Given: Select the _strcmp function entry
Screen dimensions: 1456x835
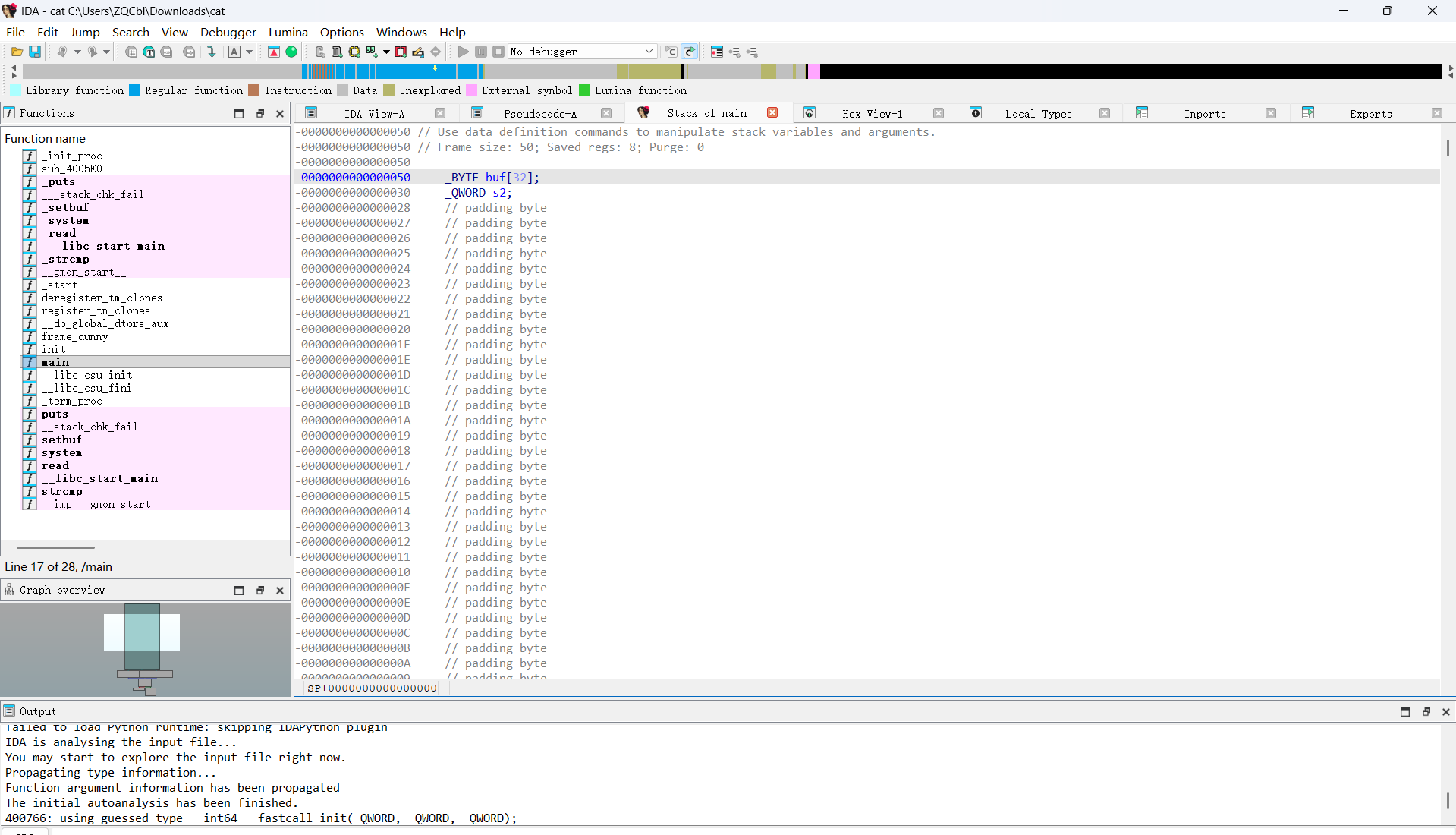Looking at the screenshot, I should (155, 259).
